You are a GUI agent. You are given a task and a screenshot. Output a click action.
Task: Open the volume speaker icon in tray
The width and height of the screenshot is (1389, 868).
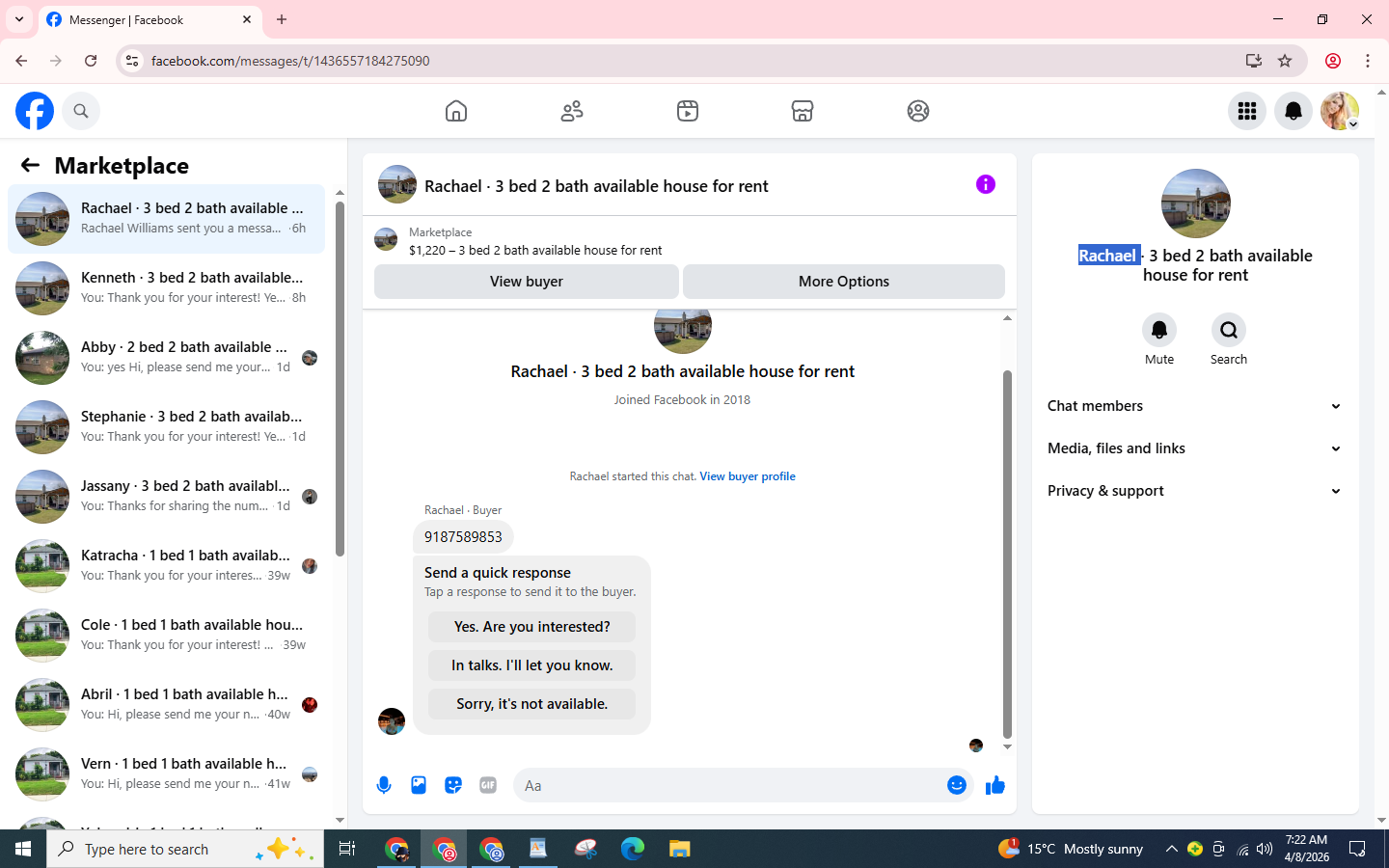pos(1265,849)
